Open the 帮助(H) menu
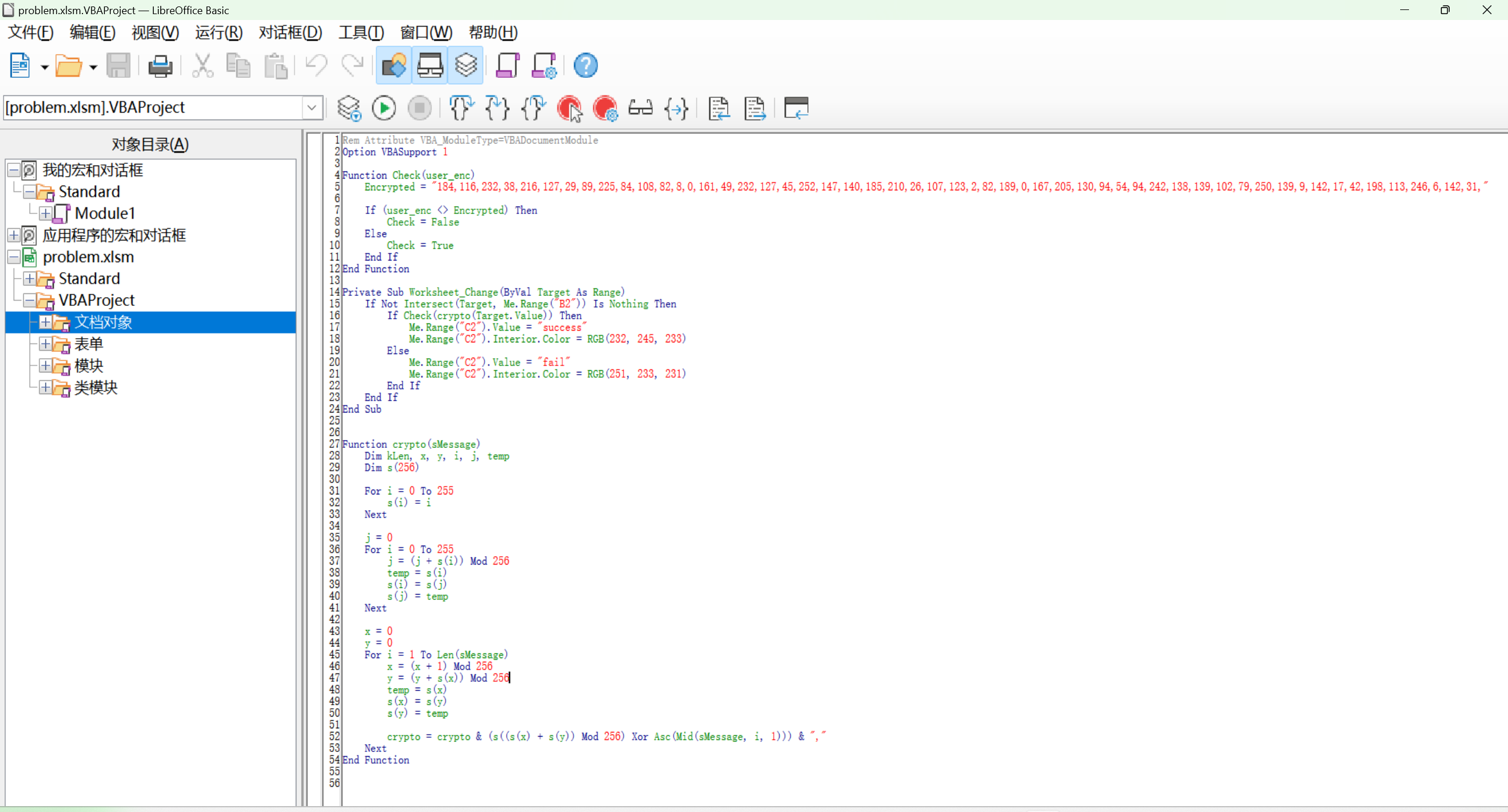The width and height of the screenshot is (1508, 812). point(493,32)
